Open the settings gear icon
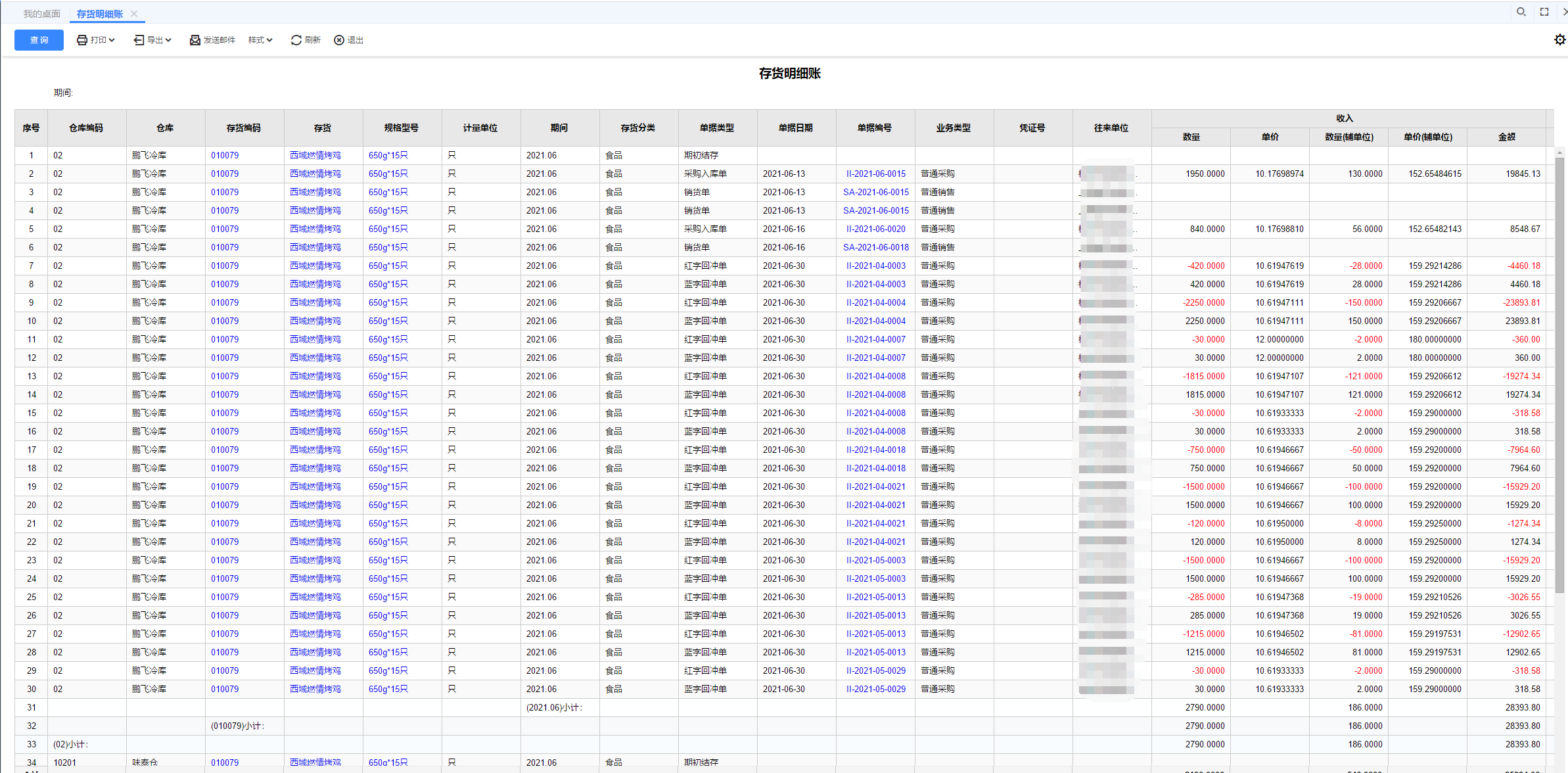Screen dimensions: 1568x773 tap(1559, 40)
